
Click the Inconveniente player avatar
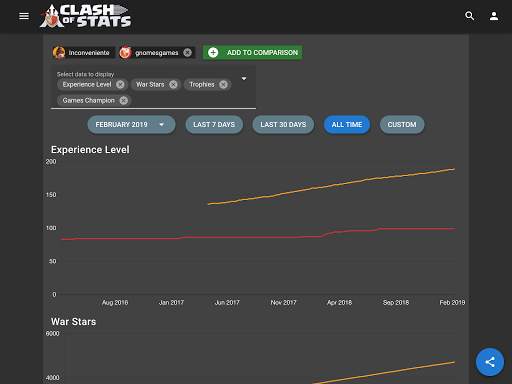(x=59, y=53)
